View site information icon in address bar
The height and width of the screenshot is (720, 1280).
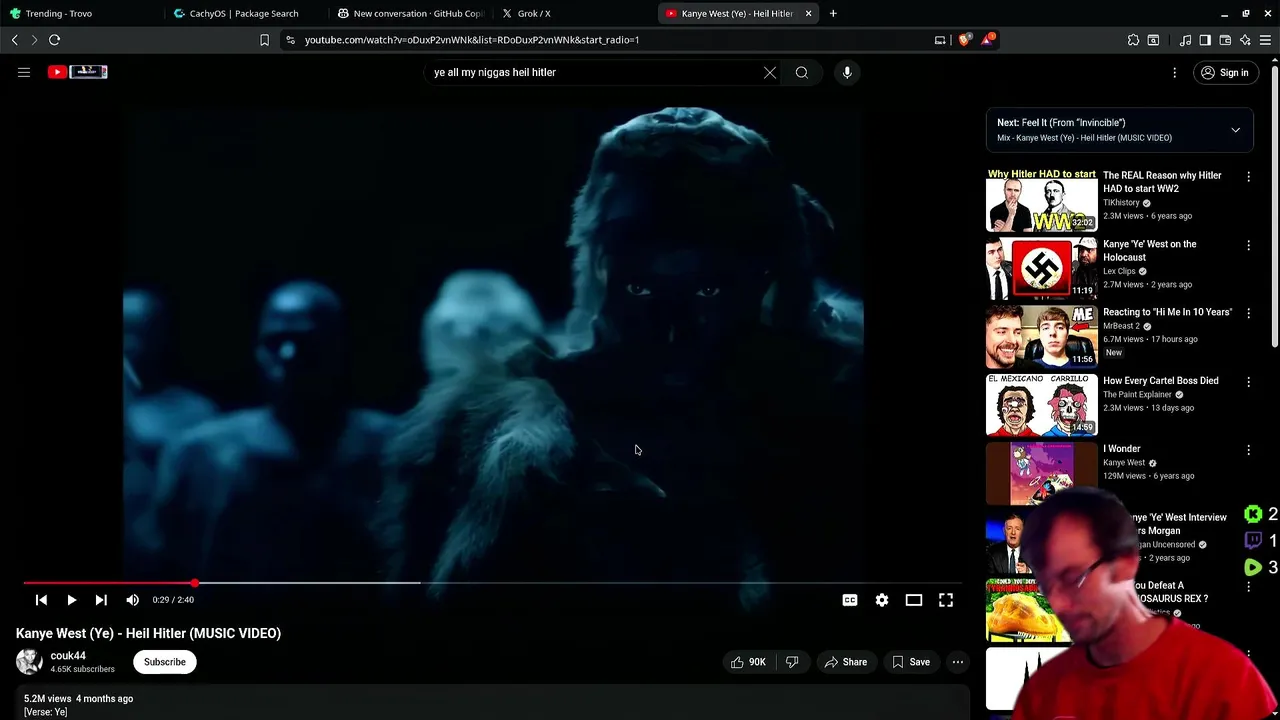290,40
